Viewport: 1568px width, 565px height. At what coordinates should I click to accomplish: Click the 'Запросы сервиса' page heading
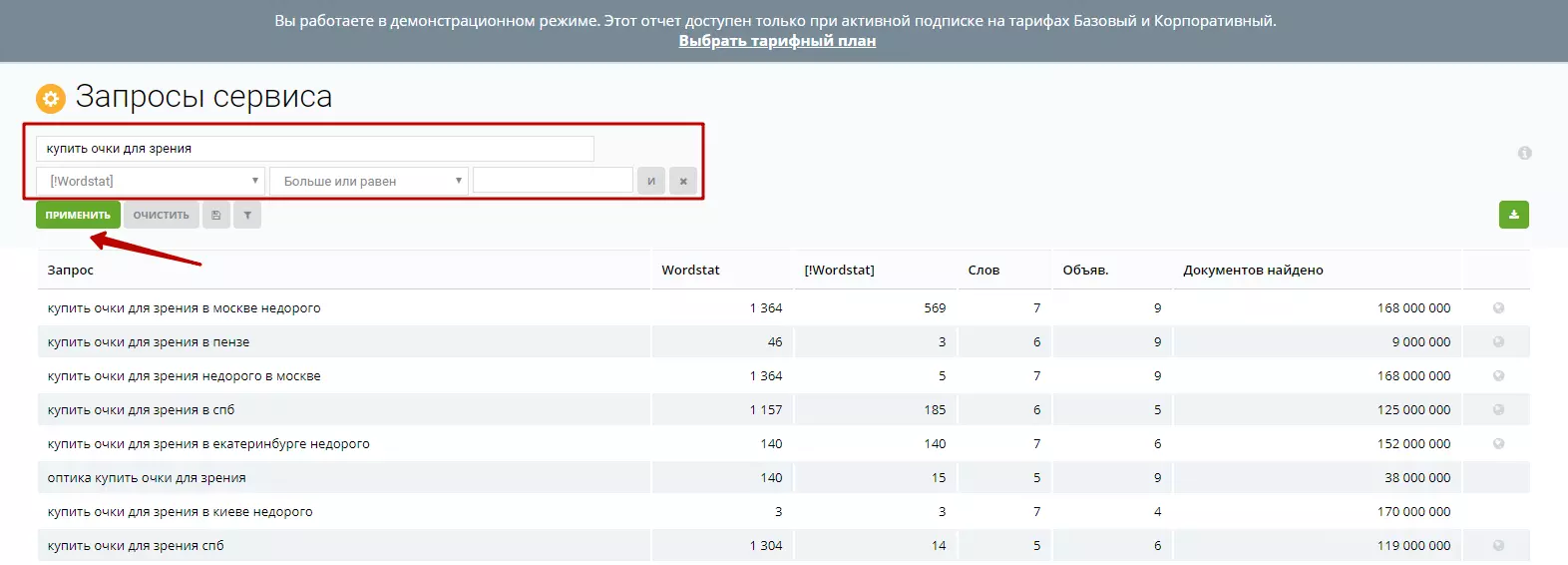[203, 97]
